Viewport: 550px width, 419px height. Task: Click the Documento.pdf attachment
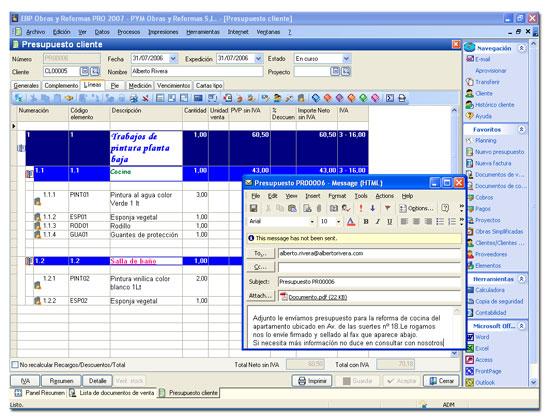tap(317, 297)
